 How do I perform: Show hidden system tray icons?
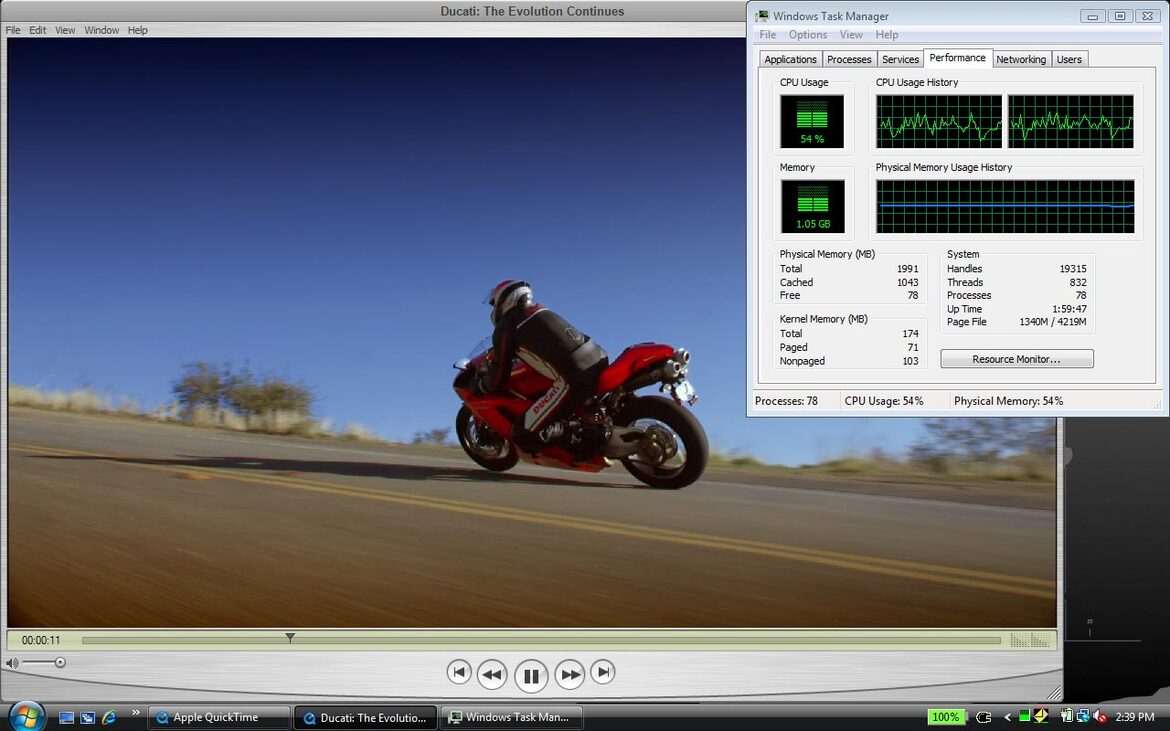click(x=1007, y=718)
